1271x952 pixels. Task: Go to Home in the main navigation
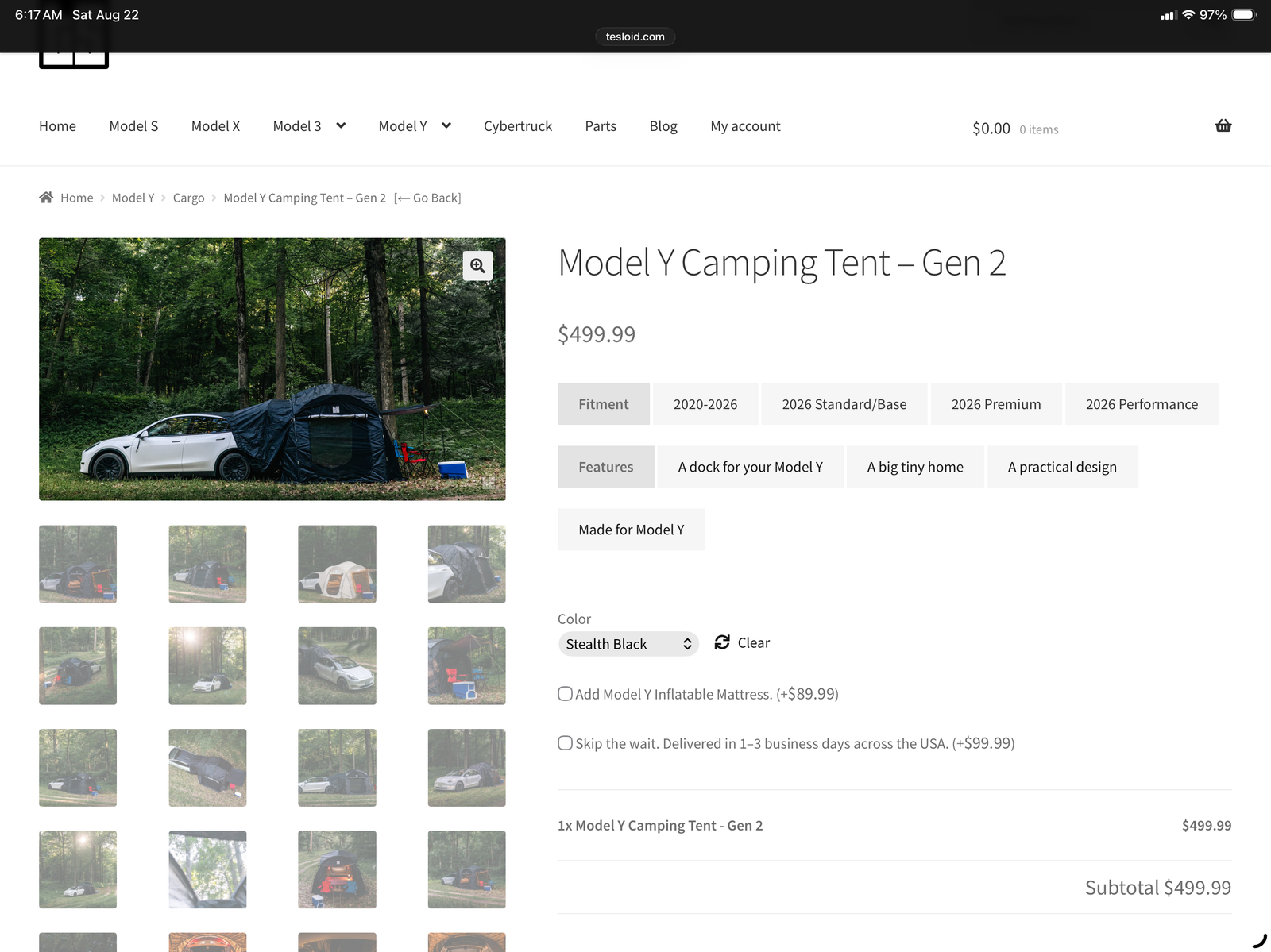click(x=57, y=126)
